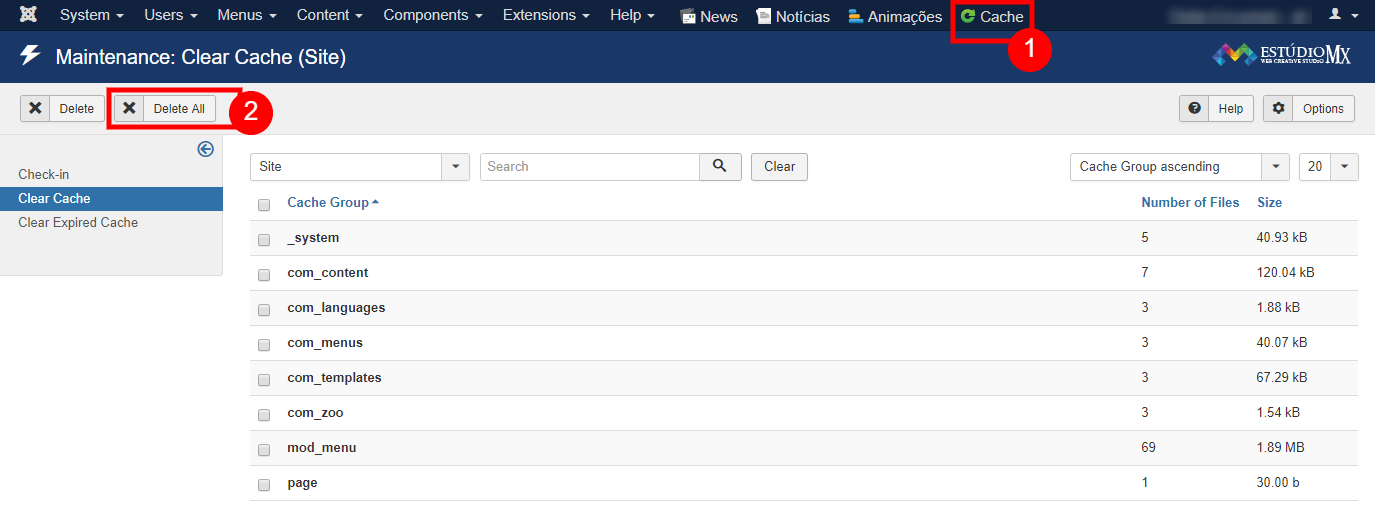
Task: Click the Joomla logo icon
Action: point(29,16)
